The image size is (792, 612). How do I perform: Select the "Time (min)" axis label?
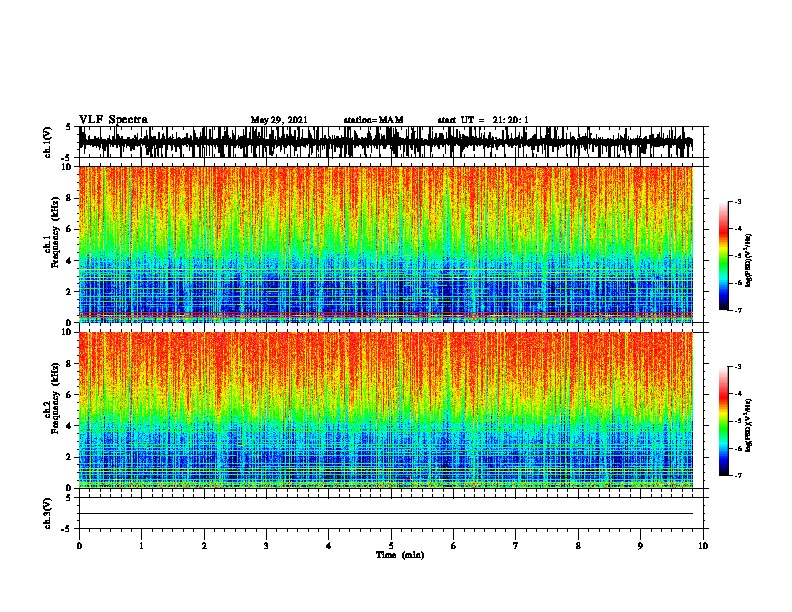click(x=400, y=555)
